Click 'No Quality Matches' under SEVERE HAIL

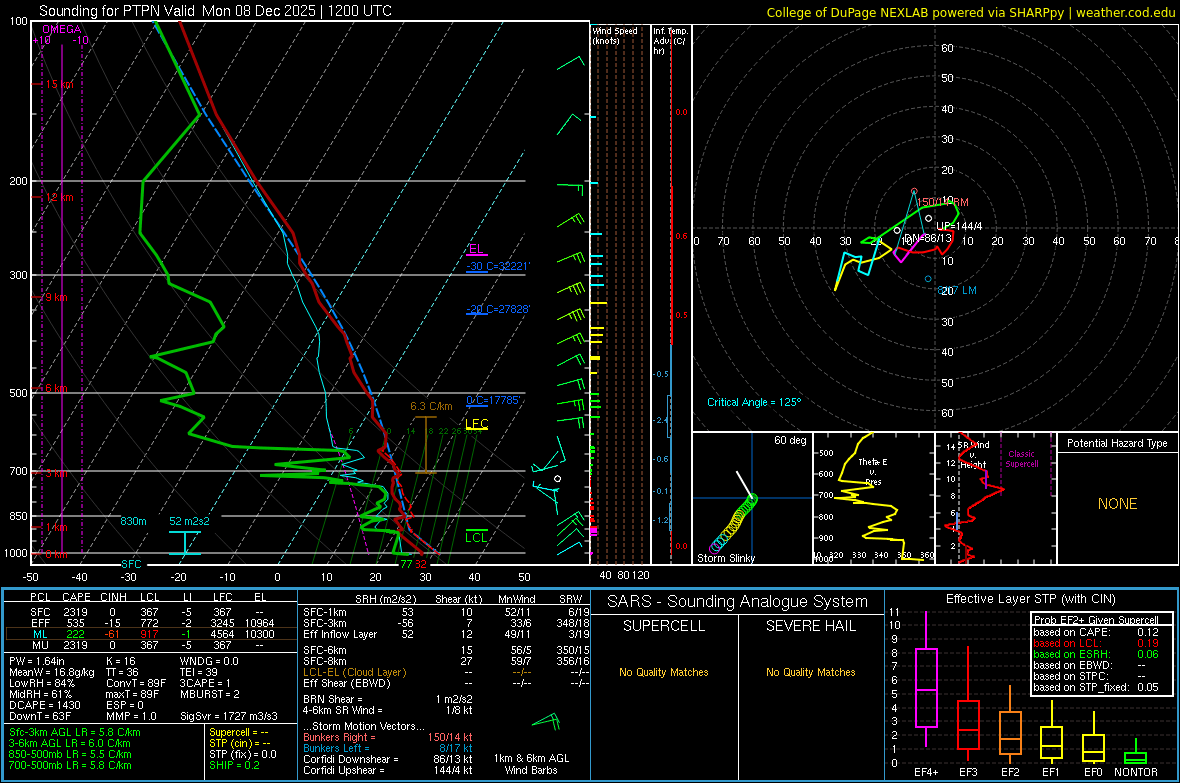[x=810, y=672]
